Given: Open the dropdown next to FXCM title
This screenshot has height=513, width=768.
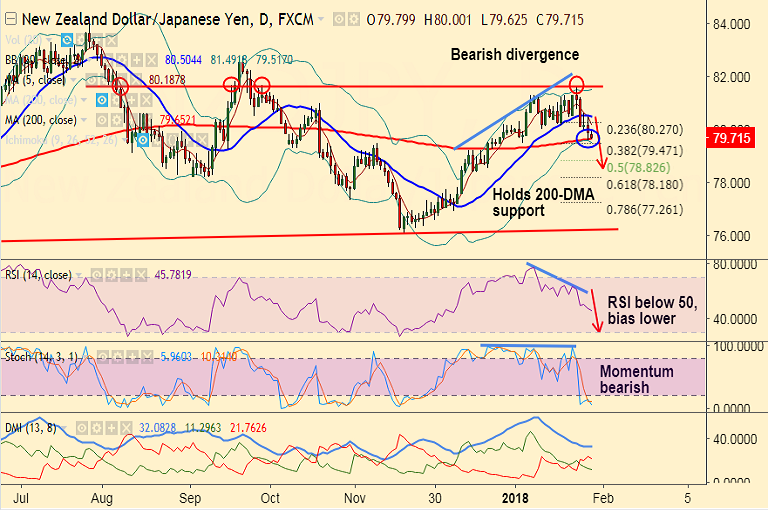Looking at the screenshot, I should 320,19.
